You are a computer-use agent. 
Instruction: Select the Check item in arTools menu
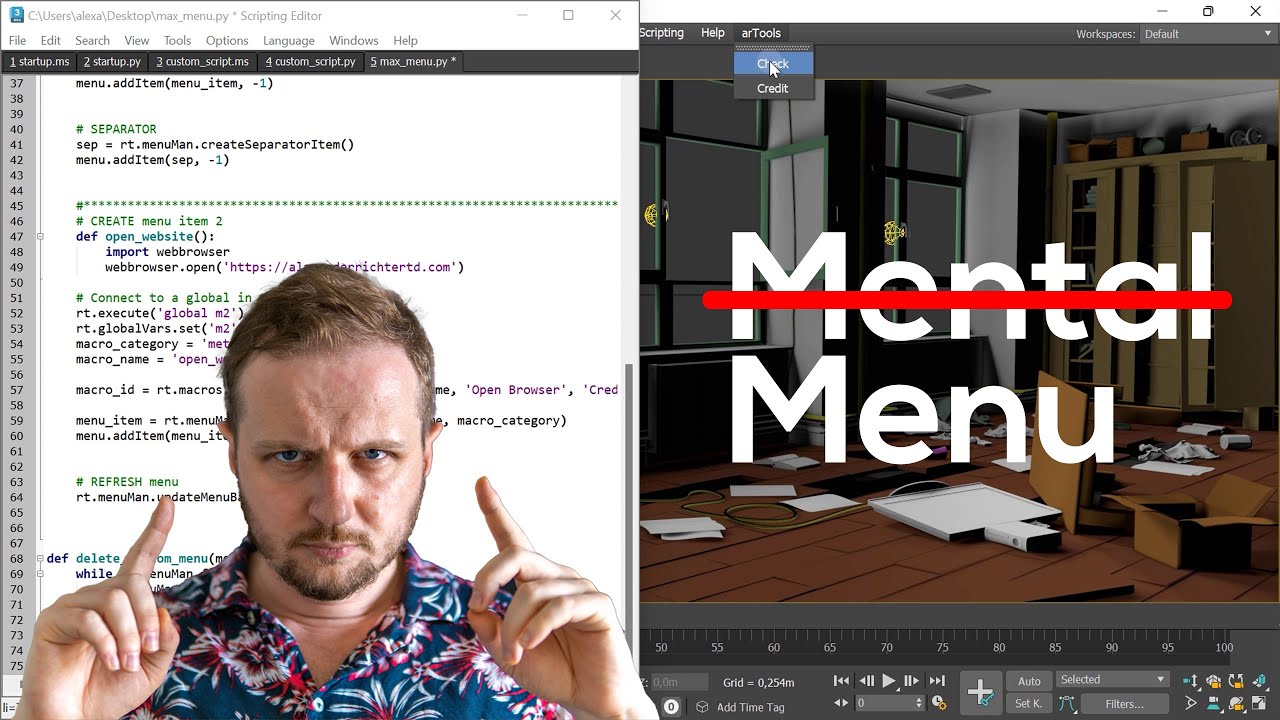[x=773, y=64]
